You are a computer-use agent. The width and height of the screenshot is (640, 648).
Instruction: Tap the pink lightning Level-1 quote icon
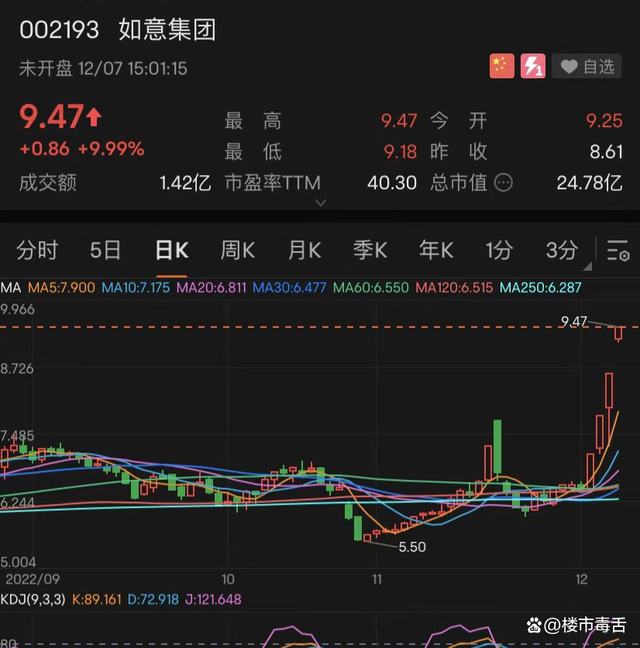pyautogui.click(x=533, y=66)
